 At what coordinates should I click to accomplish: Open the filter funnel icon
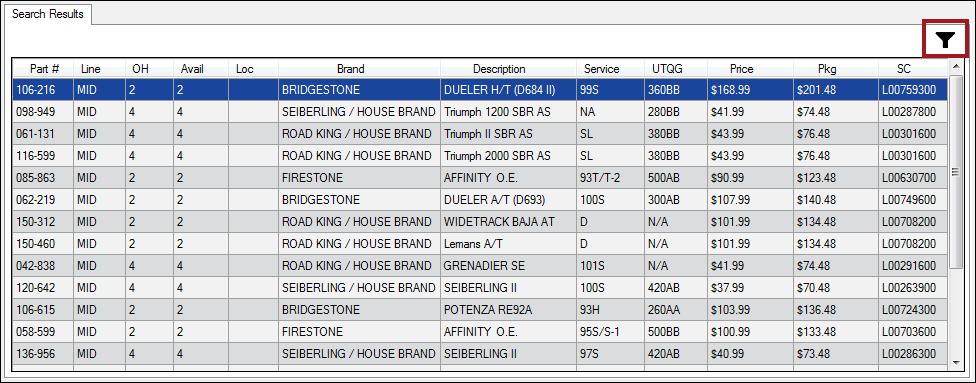click(945, 40)
